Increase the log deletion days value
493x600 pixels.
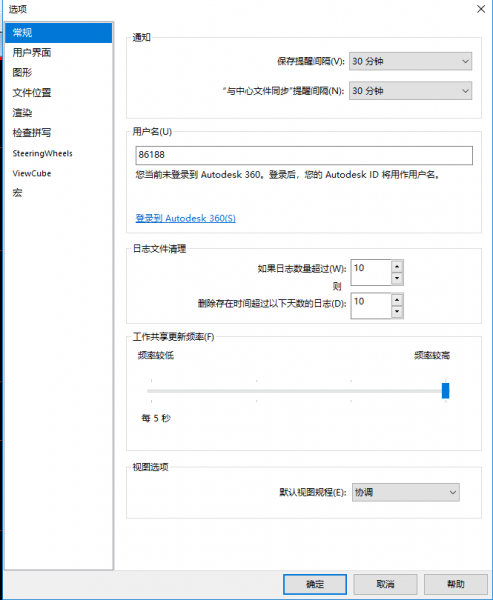pos(397,300)
